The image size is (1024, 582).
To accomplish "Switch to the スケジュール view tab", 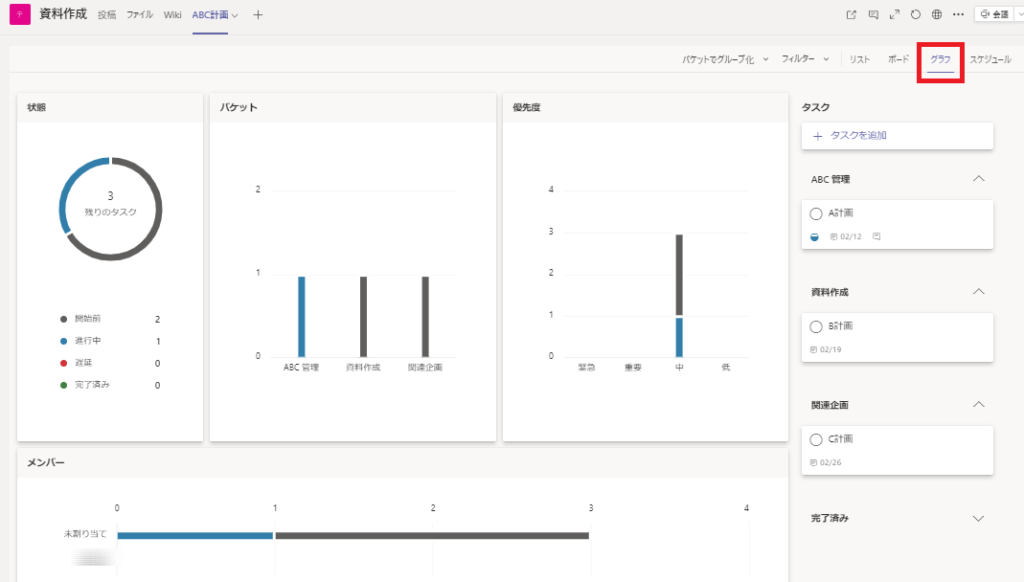I will (x=990, y=60).
